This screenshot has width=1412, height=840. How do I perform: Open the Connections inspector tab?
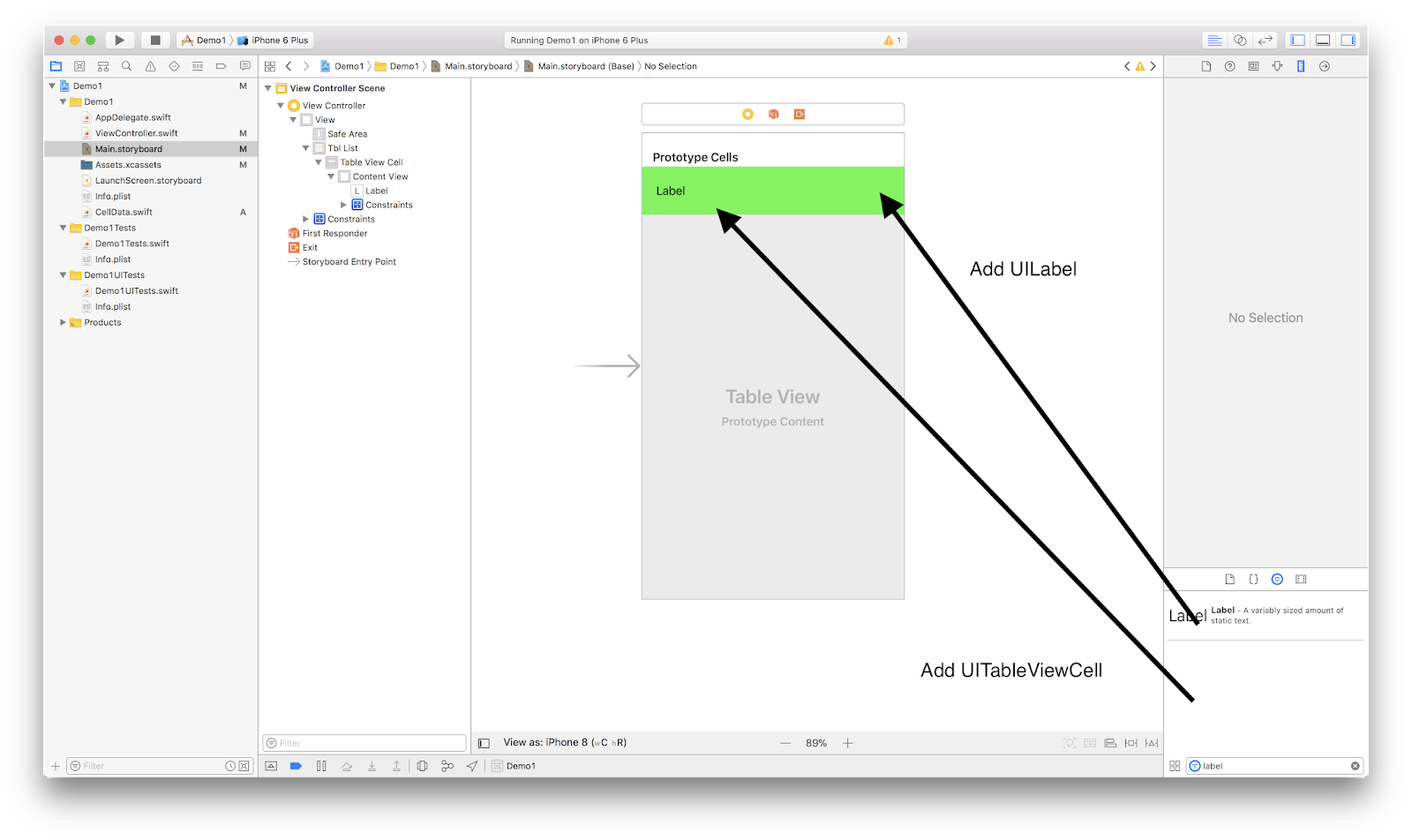[1325, 66]
